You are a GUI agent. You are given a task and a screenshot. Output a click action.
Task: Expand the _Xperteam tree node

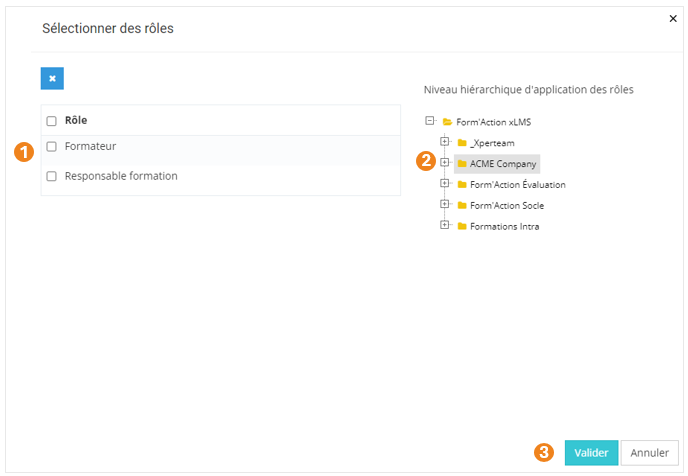click(445, 141)
